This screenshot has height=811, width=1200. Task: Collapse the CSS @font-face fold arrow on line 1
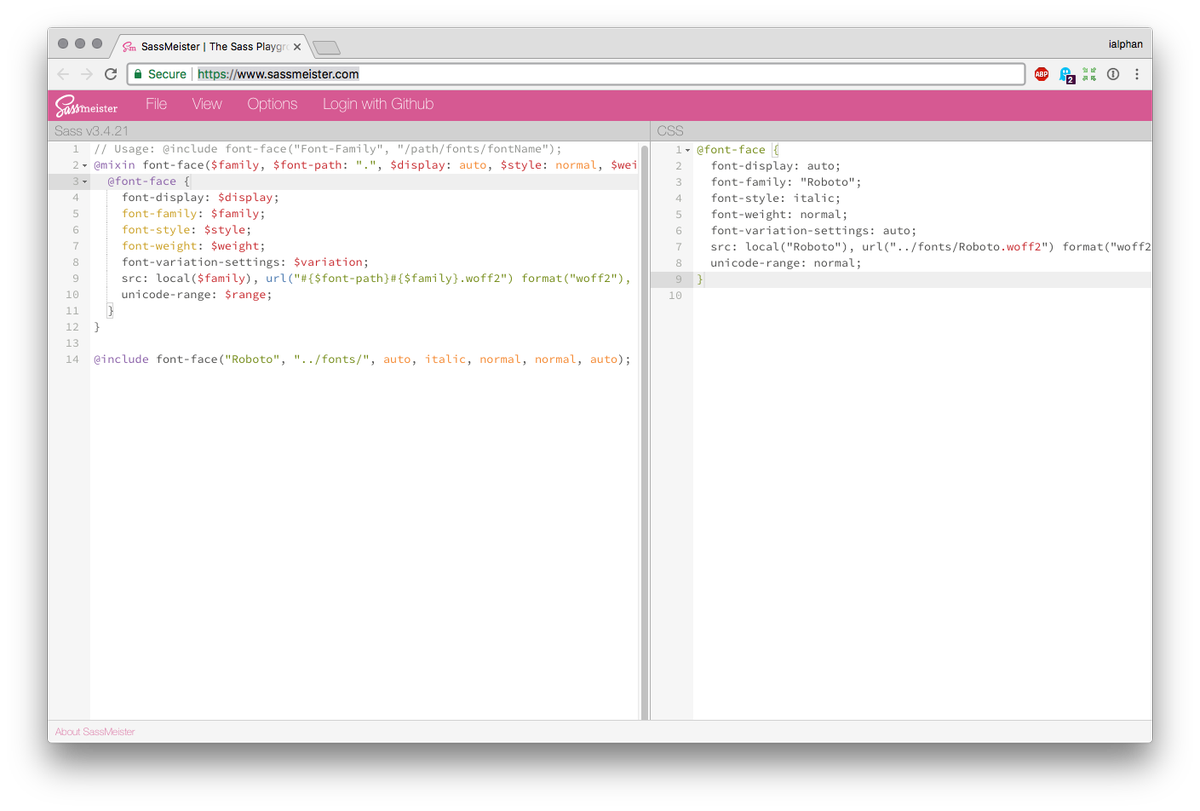point(688,150)
